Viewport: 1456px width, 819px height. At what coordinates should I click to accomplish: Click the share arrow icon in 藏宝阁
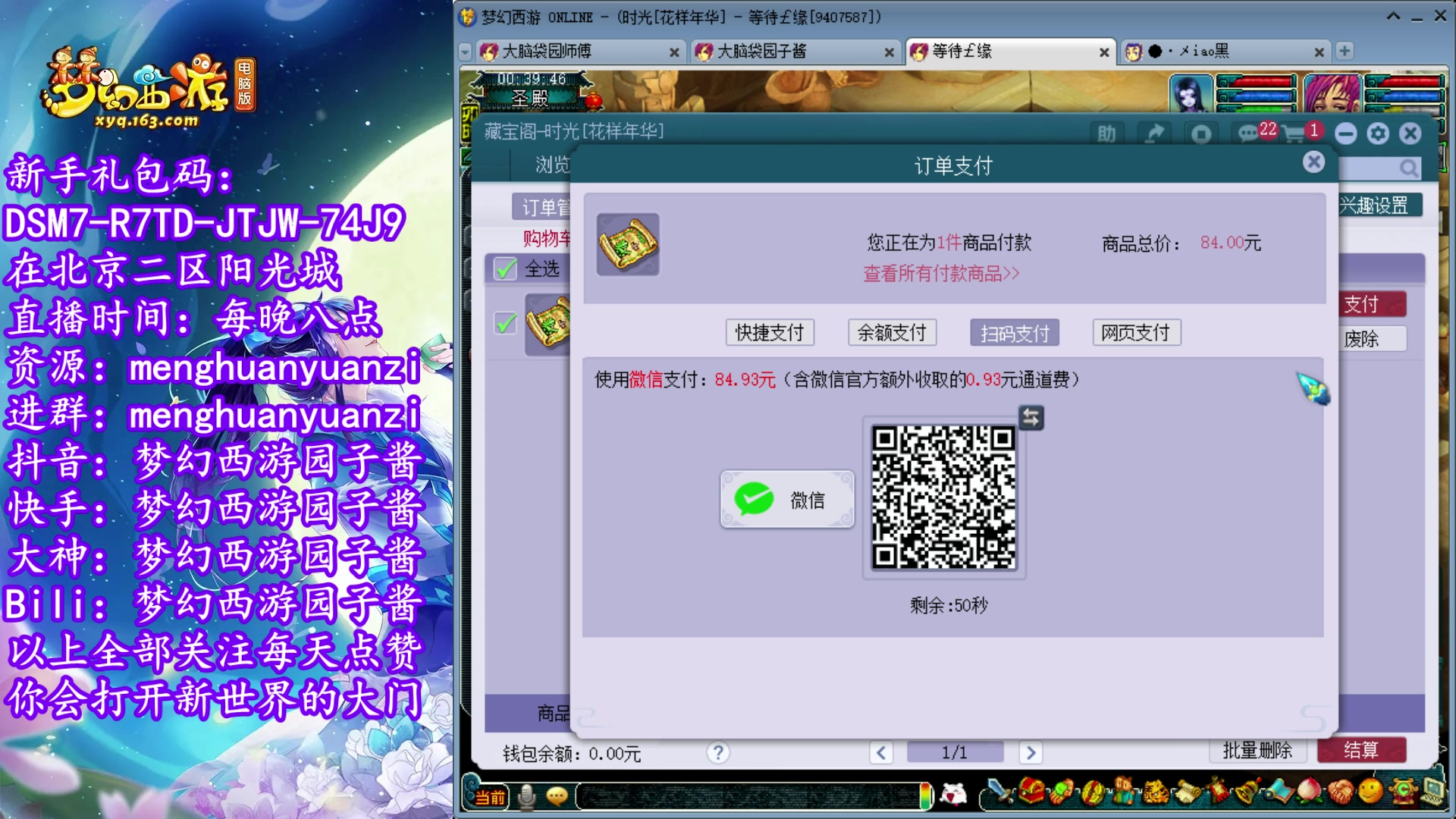tap(1154, 134)
